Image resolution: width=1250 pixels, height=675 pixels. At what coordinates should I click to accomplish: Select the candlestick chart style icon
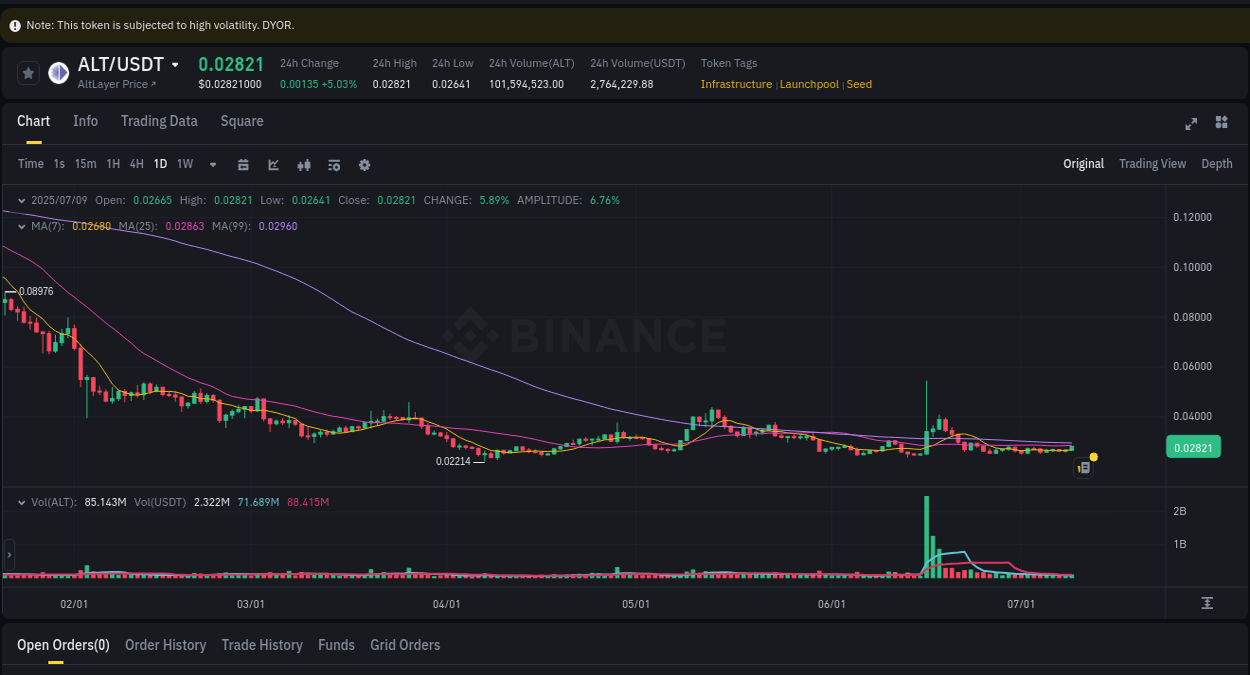click(x=304, y=164)
